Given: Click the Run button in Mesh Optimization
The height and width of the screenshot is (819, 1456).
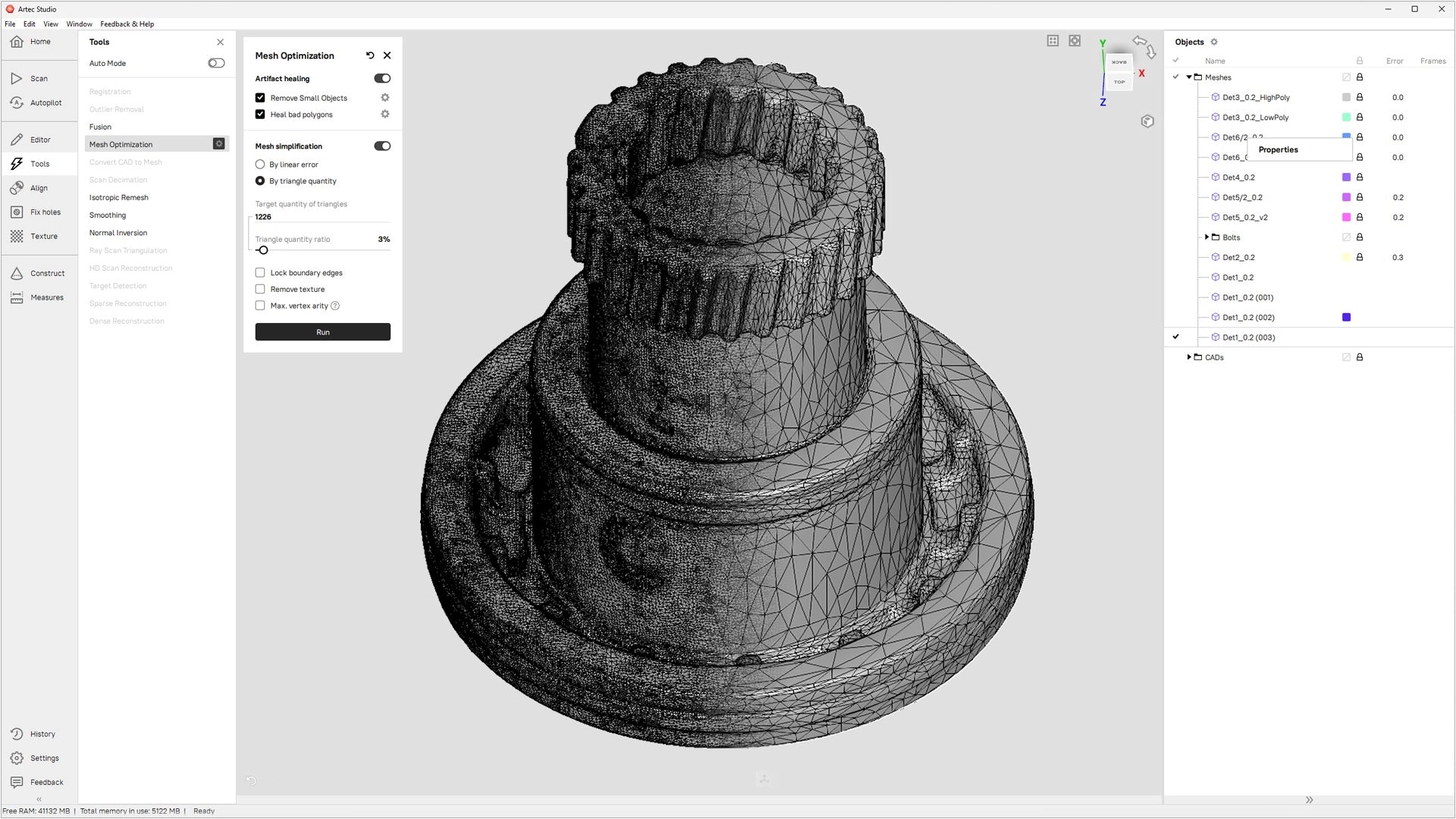Looking at the screenshot, I should point(322,331).
